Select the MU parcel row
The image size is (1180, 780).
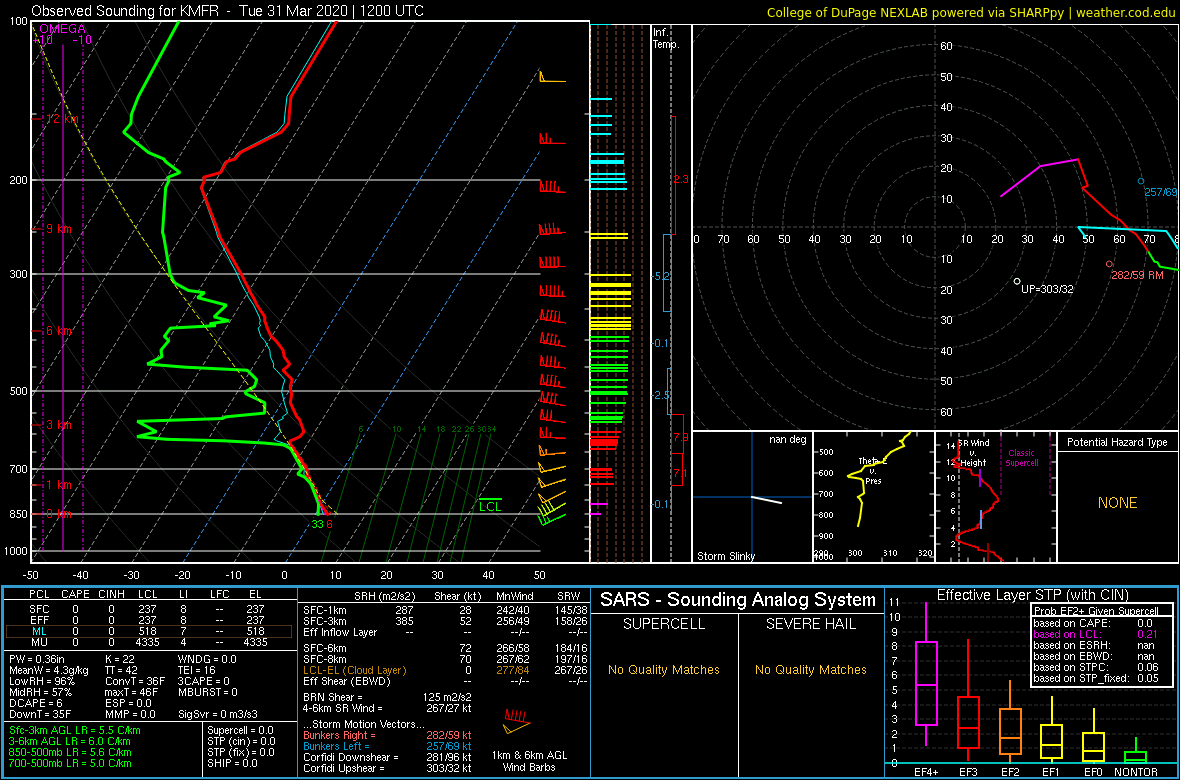pyautogui.click(x=150, y=644)
